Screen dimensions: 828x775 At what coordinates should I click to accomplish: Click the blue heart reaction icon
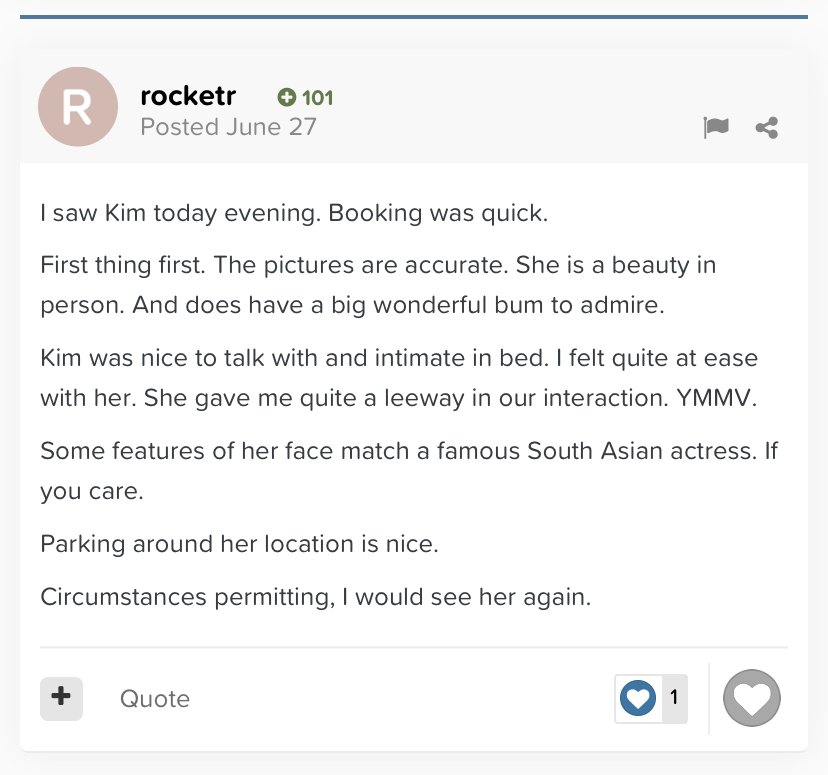pos(637,697)
